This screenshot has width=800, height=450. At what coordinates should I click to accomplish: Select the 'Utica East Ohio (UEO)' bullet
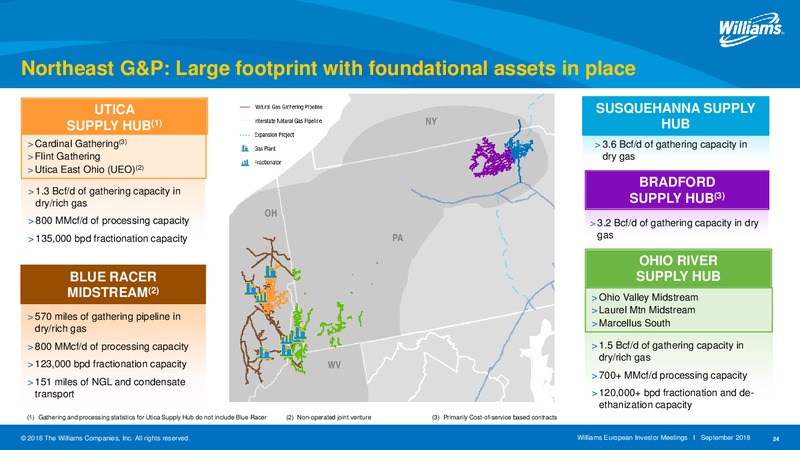(x=86, y=169)
